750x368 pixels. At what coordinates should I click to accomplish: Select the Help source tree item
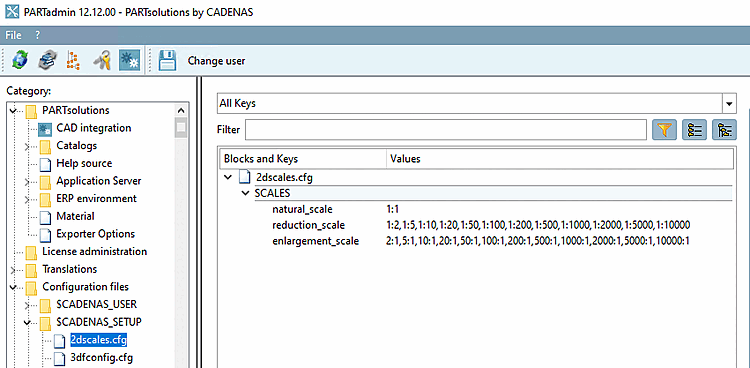84,164
